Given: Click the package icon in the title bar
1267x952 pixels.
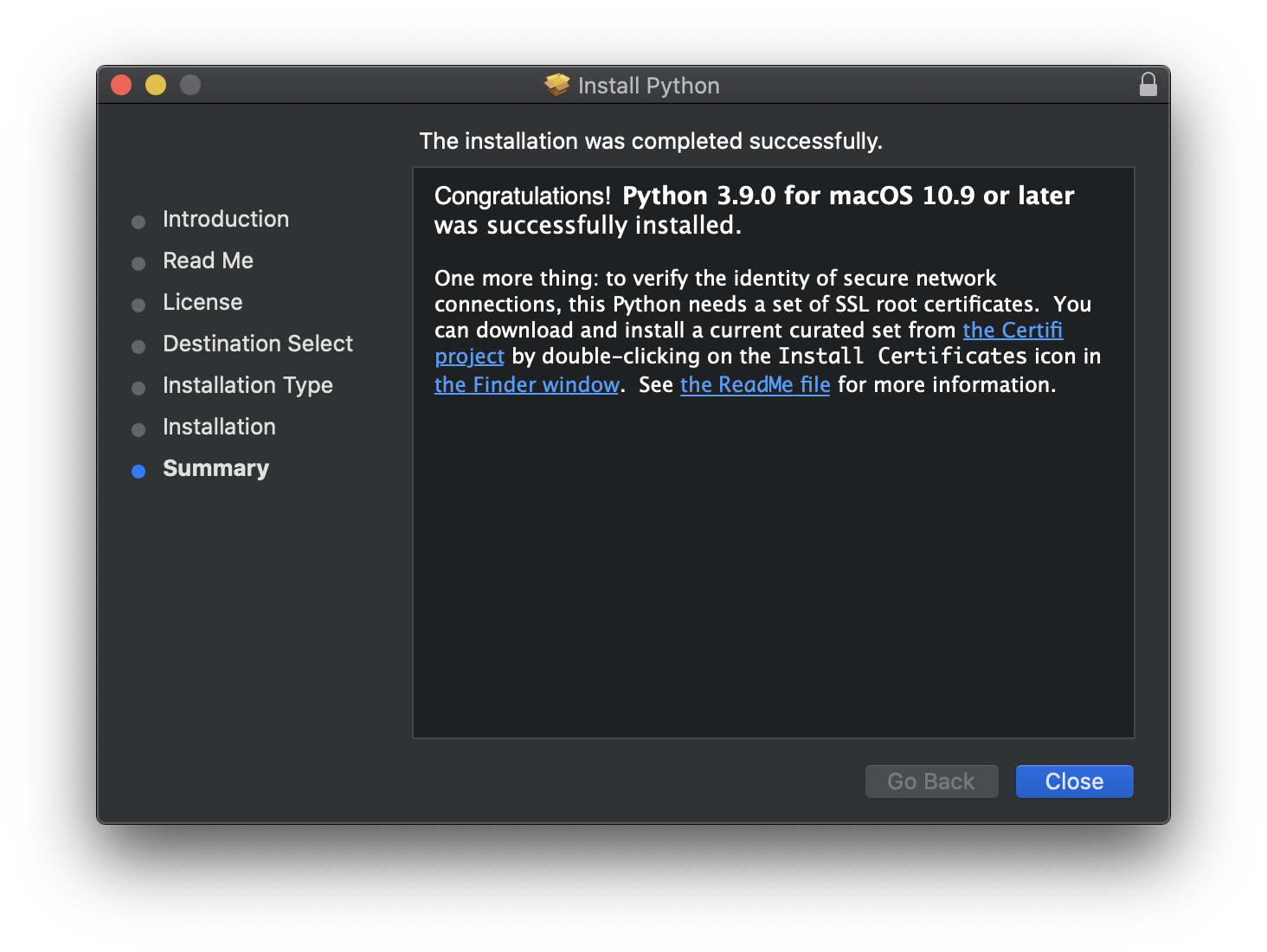Looking at the screenshot, I should [555, 85].
